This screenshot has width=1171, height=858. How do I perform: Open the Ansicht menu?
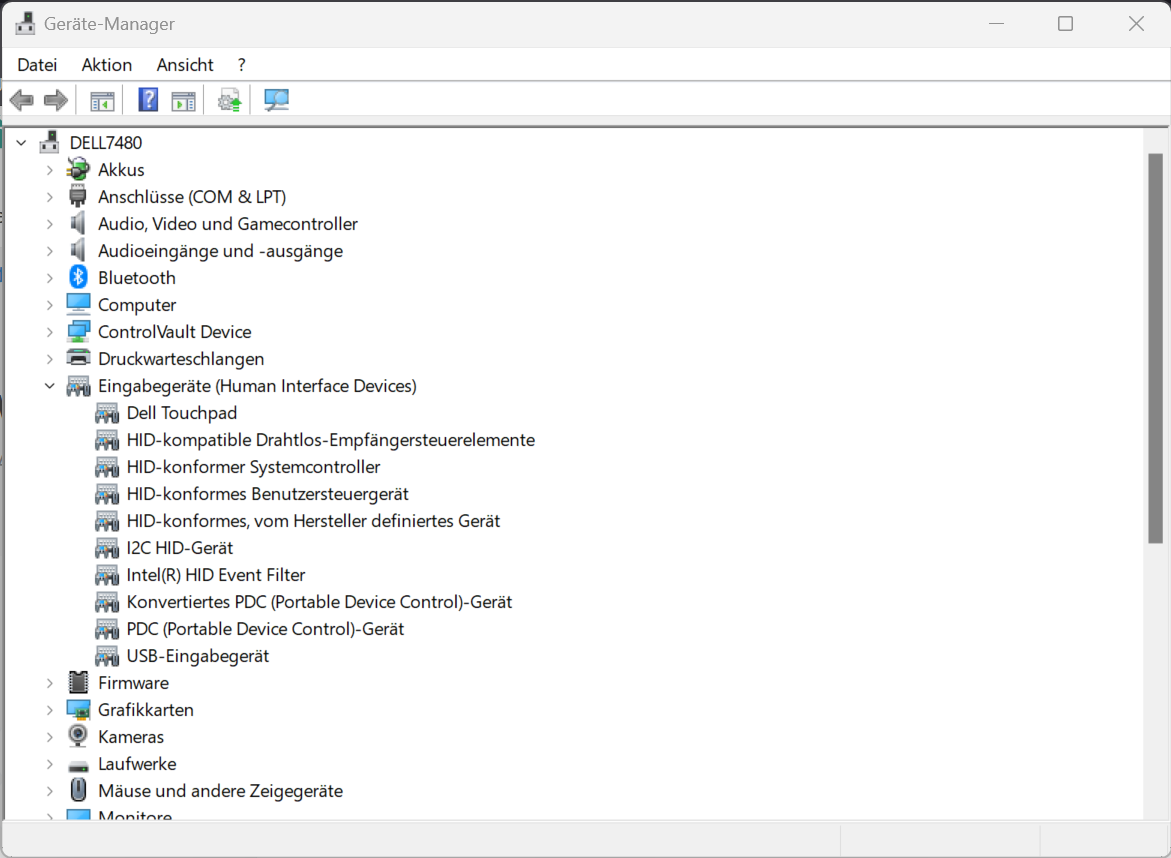pyautogui.click(x=185, y=65)
